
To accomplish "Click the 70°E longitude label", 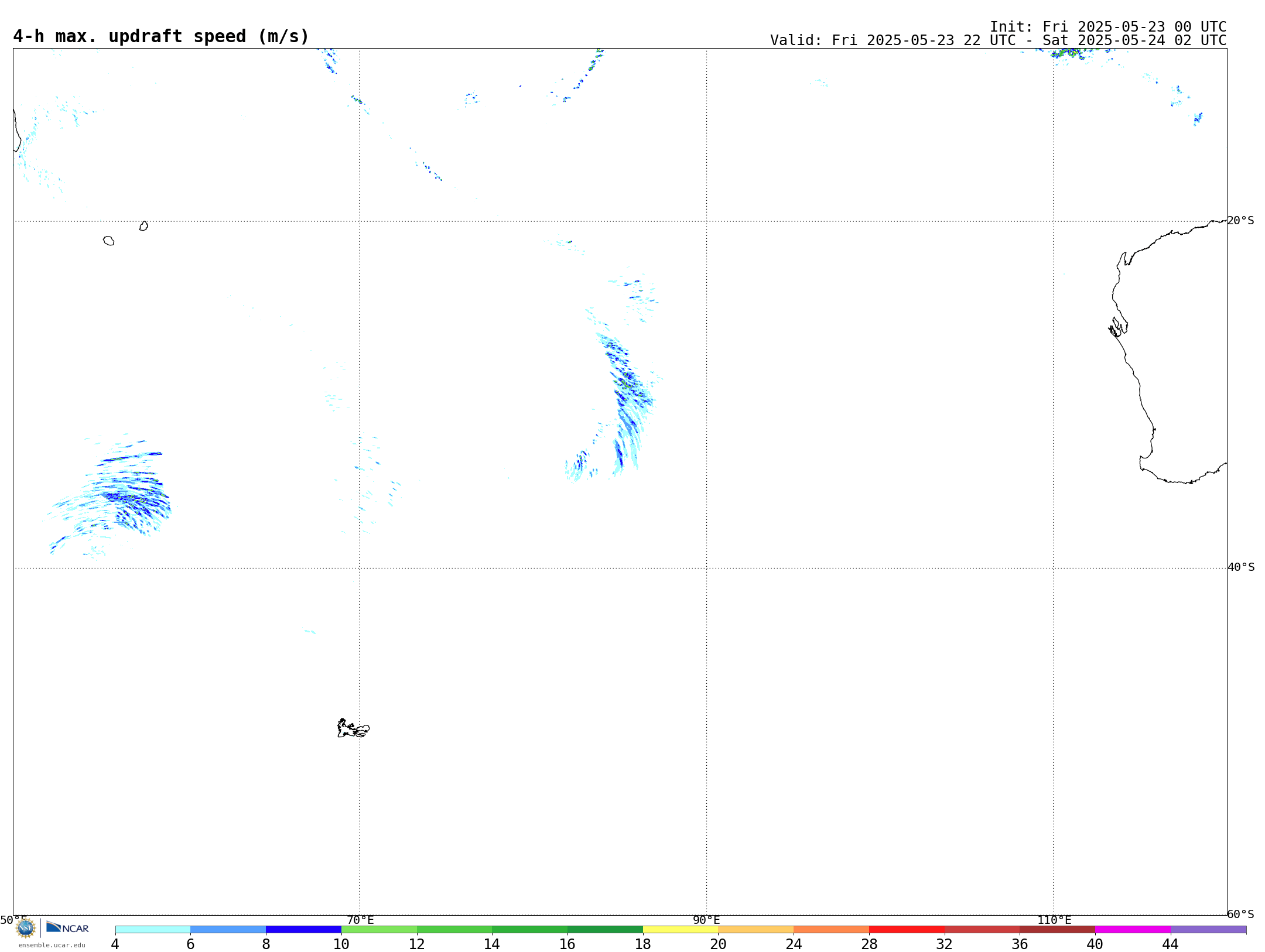I will click(x=360, y=920).
